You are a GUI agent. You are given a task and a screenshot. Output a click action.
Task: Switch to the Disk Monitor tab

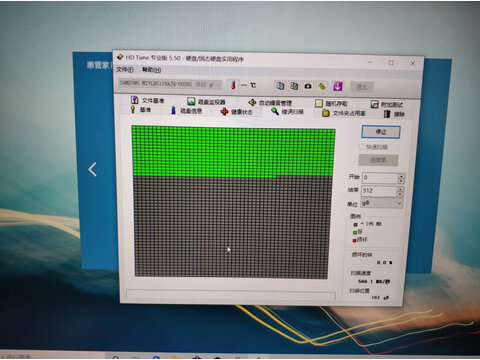[206, 101]
